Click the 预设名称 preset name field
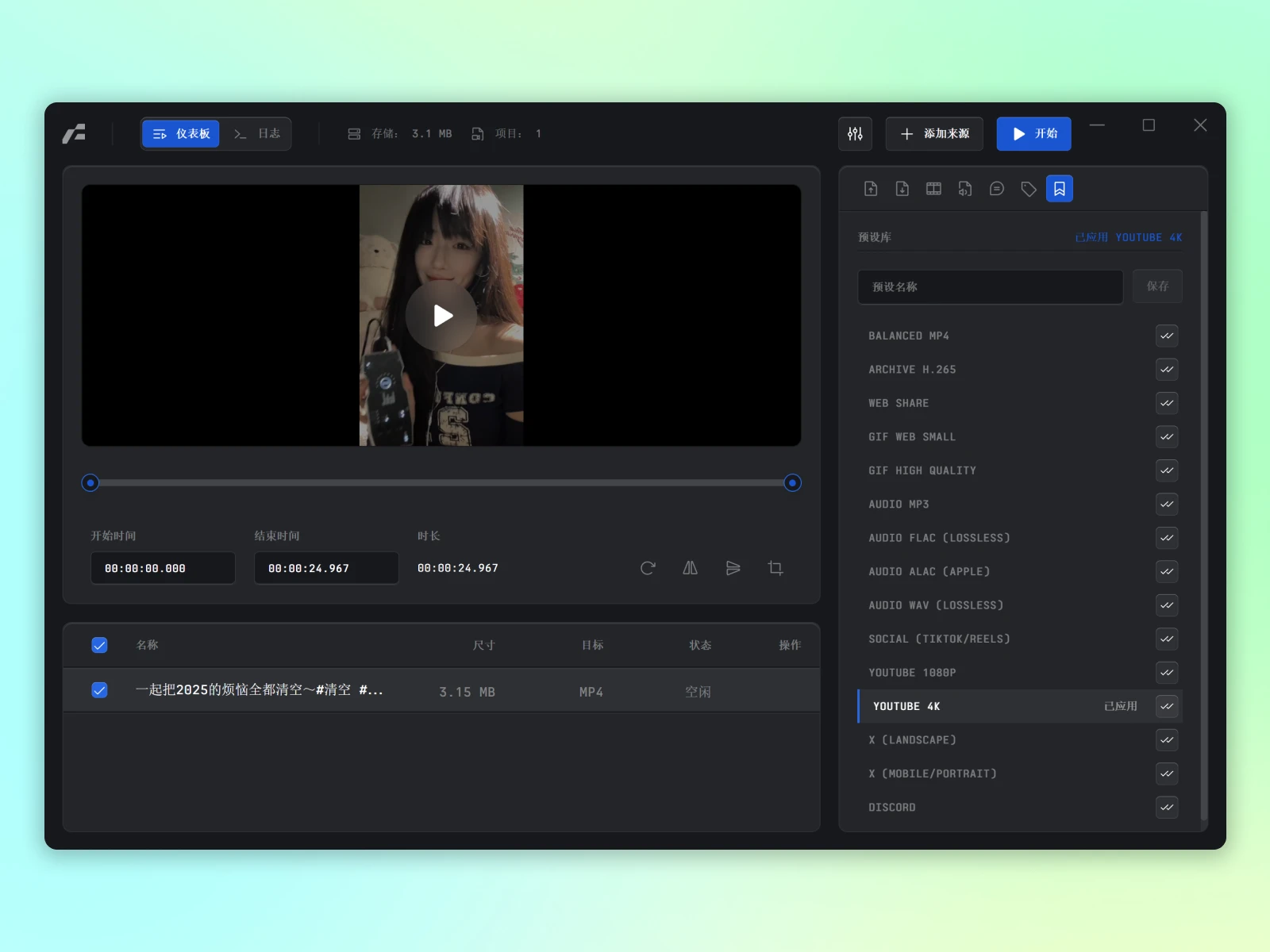The image size is (1270, 952). tap(990, 287)
